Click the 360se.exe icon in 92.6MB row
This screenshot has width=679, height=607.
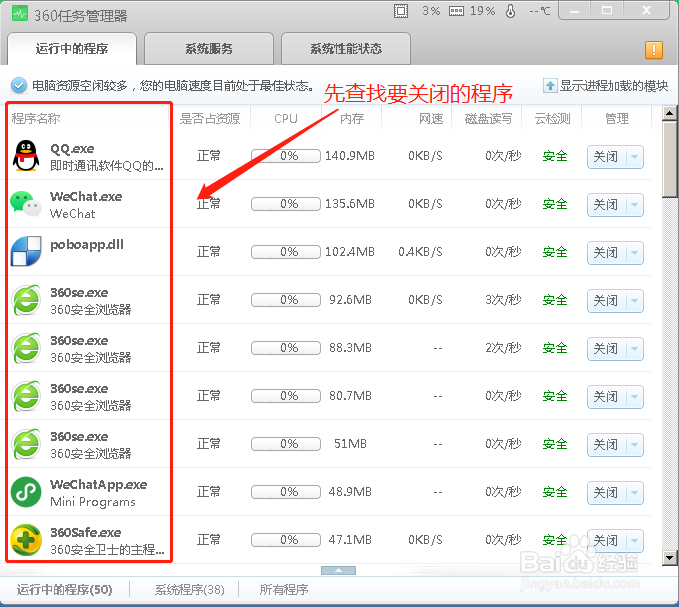(26, 300)
